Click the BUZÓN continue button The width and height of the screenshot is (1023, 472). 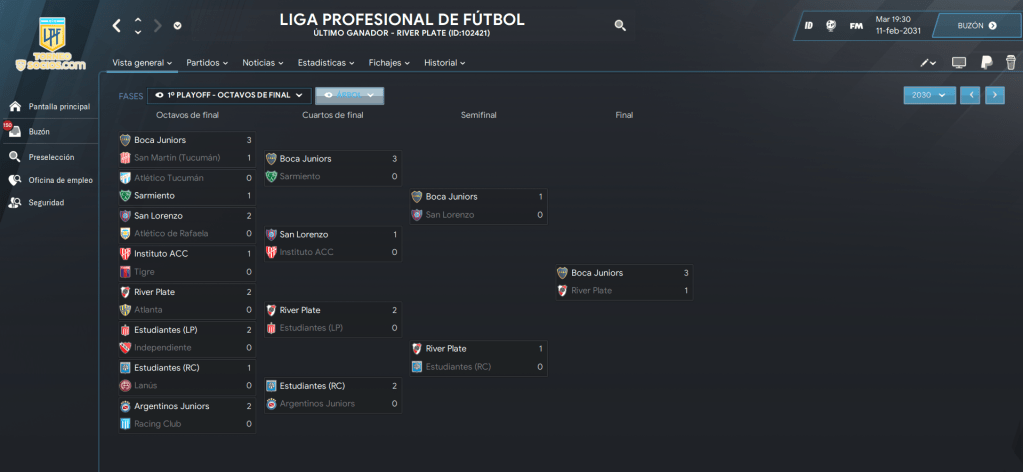coord(976,25)
